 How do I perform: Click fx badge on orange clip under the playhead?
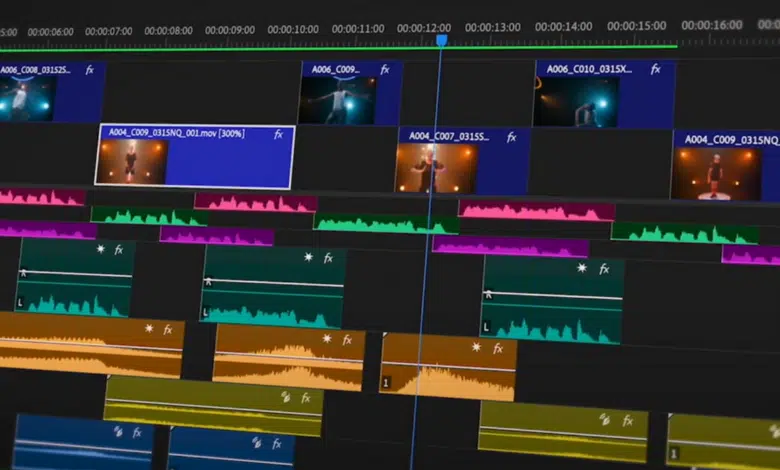498,349
